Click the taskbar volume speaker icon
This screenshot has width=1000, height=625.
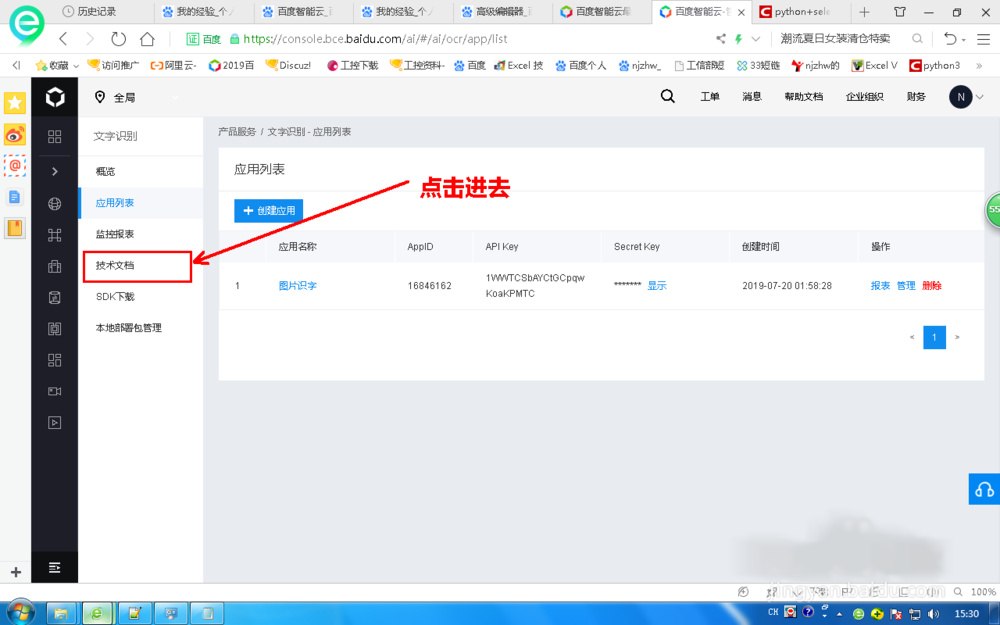(934, 614)
